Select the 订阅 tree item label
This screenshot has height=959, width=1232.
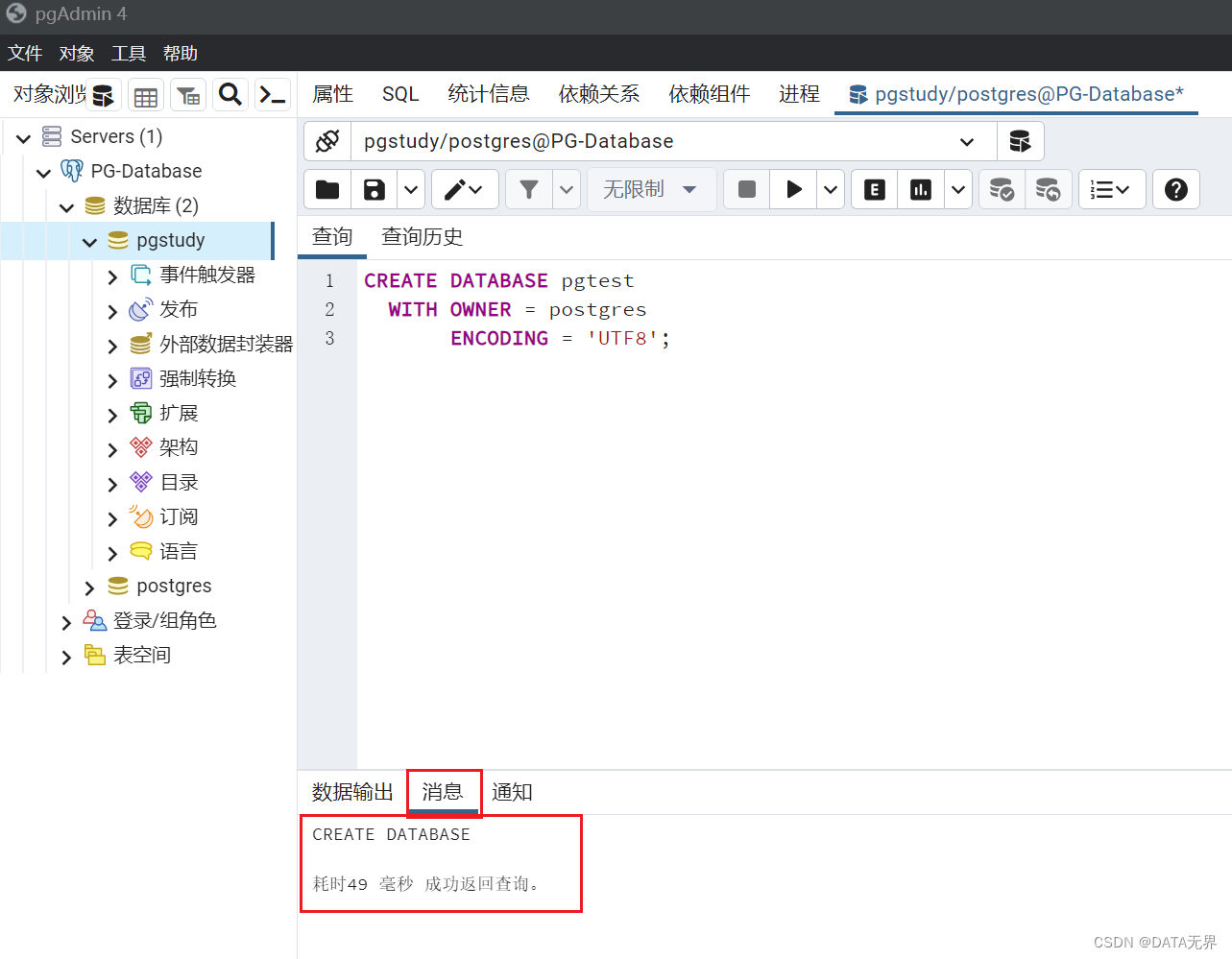(x=179, y=516)
